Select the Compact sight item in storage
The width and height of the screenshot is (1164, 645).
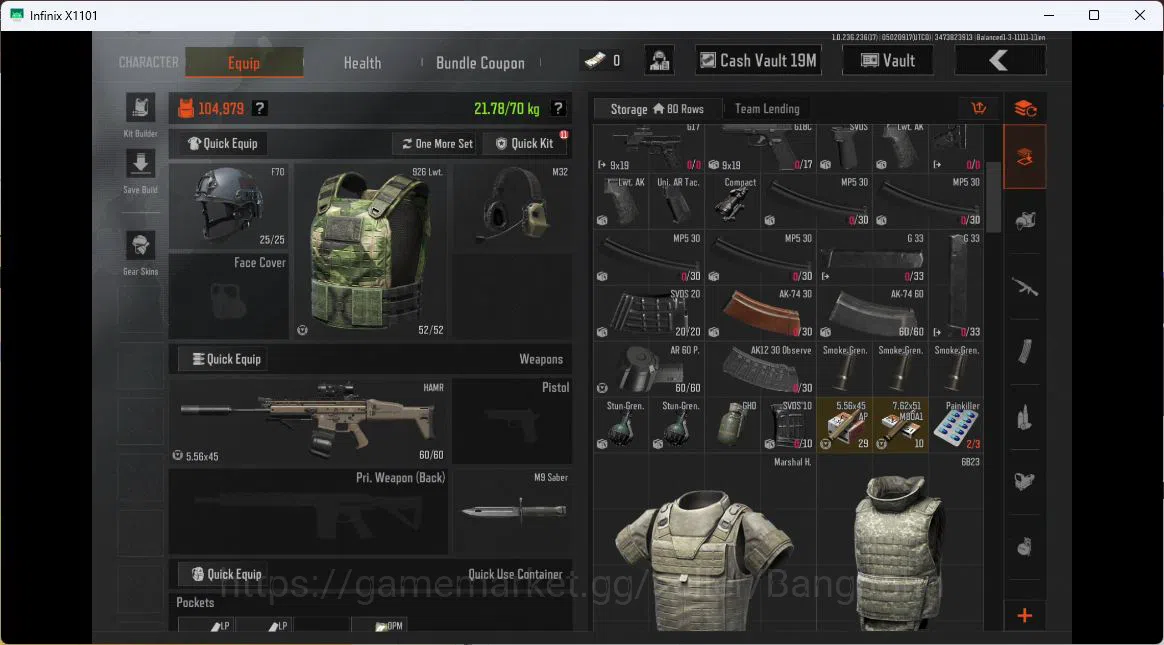(x=732, y=201)
